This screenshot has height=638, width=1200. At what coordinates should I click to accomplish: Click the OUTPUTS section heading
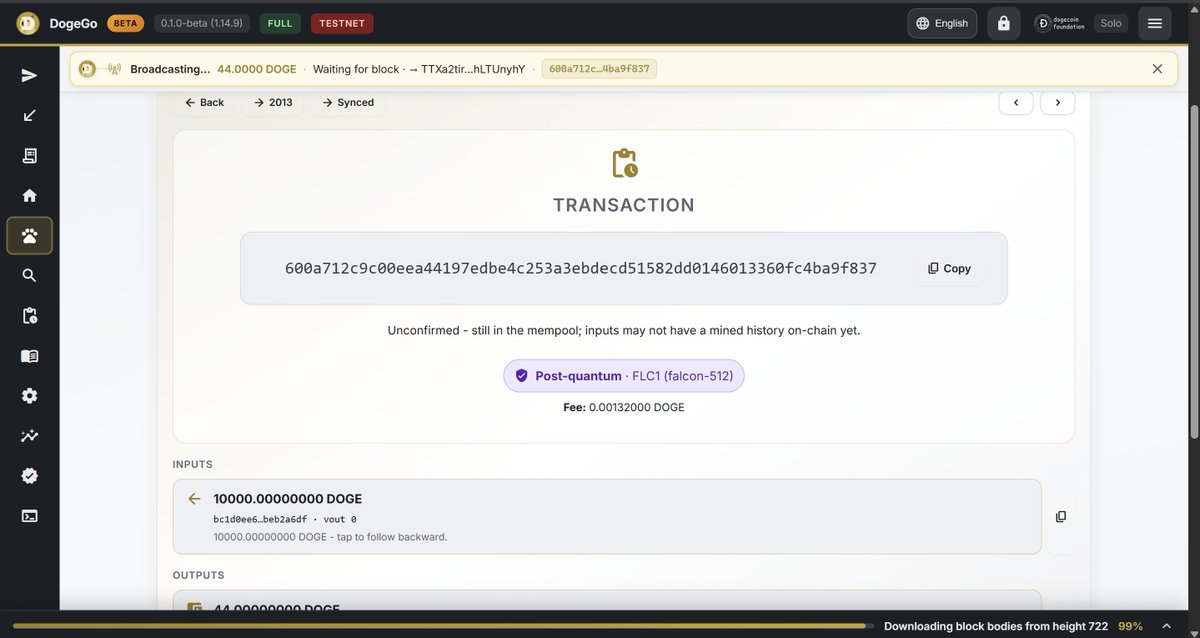click(198, 575)
